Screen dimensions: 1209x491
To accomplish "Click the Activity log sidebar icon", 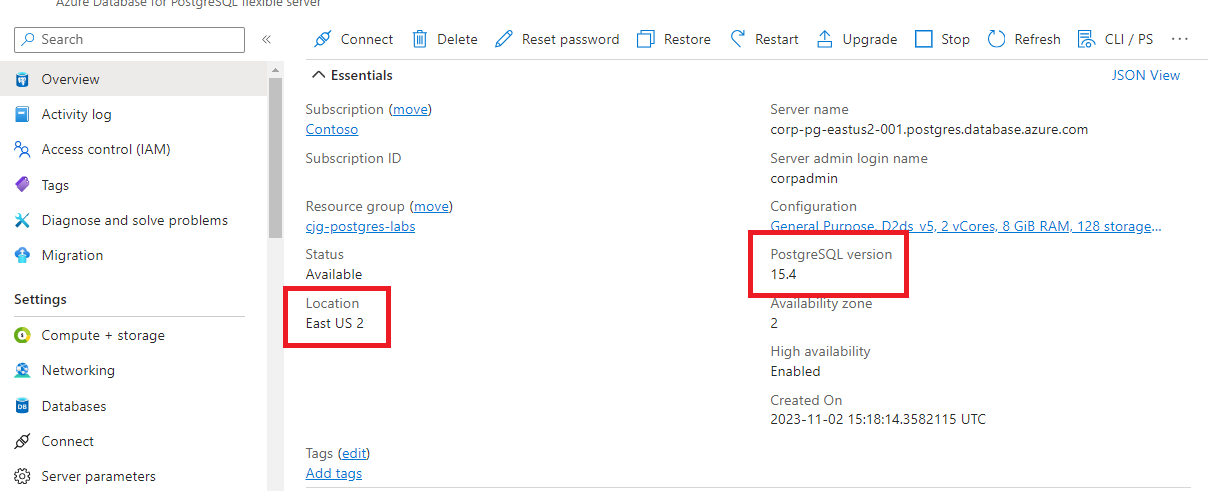I will [22, 114].
